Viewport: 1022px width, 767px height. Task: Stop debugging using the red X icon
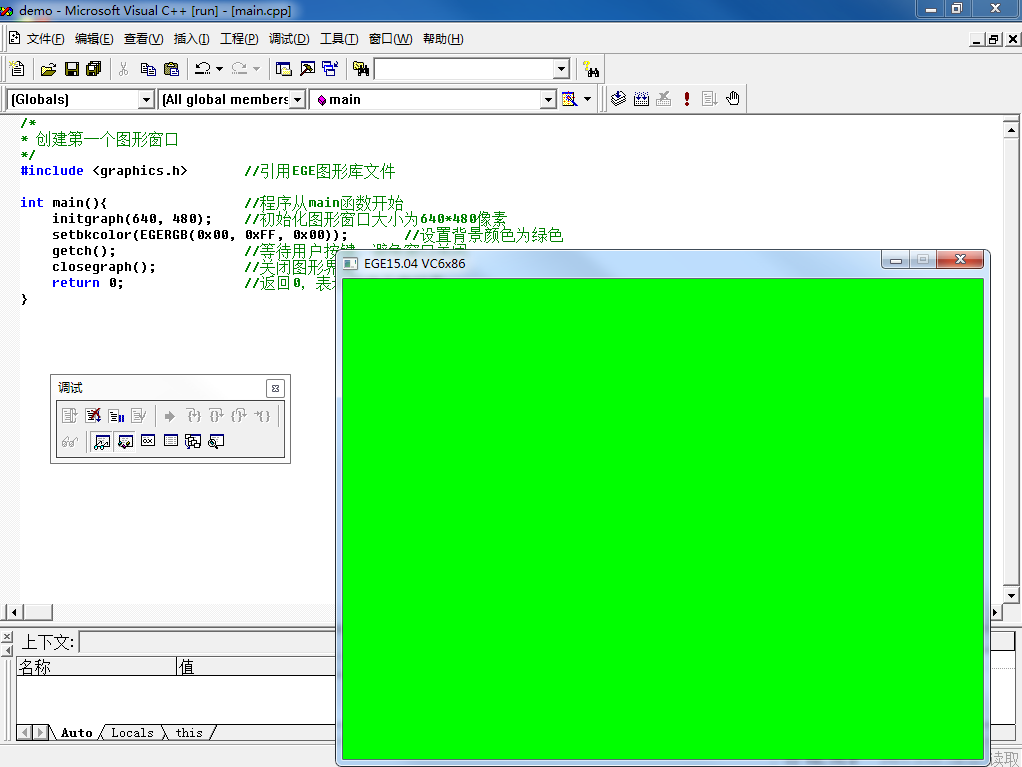point(93,416)
